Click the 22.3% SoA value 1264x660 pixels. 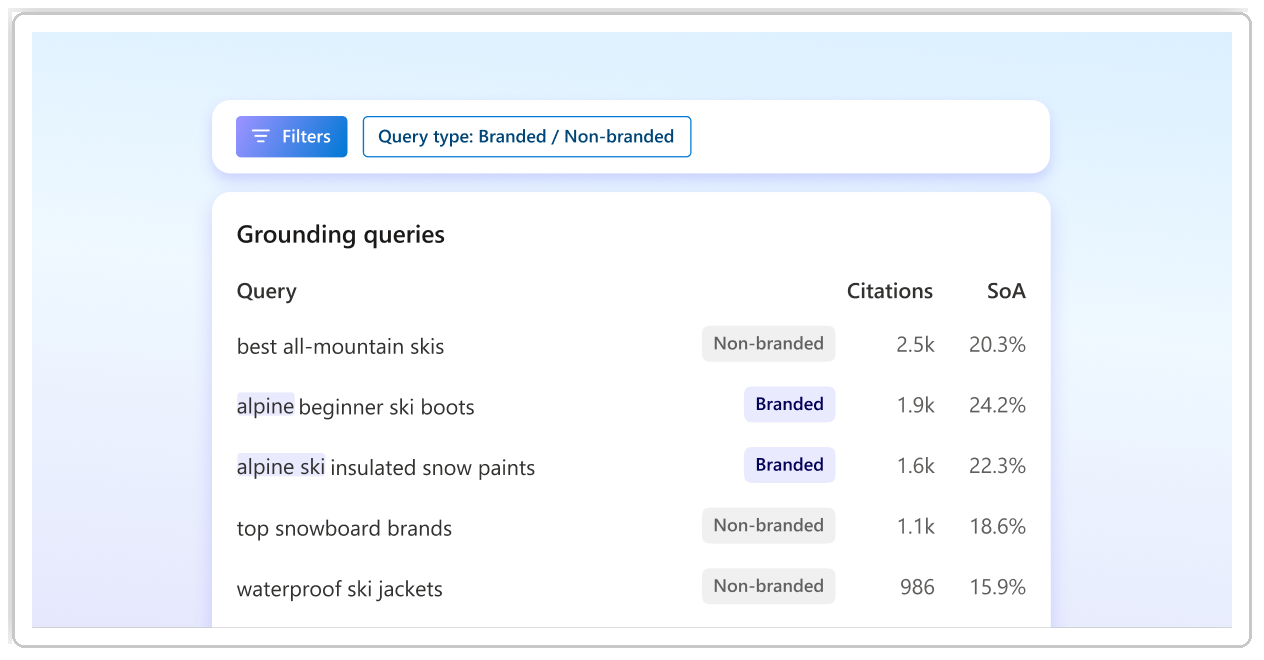[x=997, y=466]
